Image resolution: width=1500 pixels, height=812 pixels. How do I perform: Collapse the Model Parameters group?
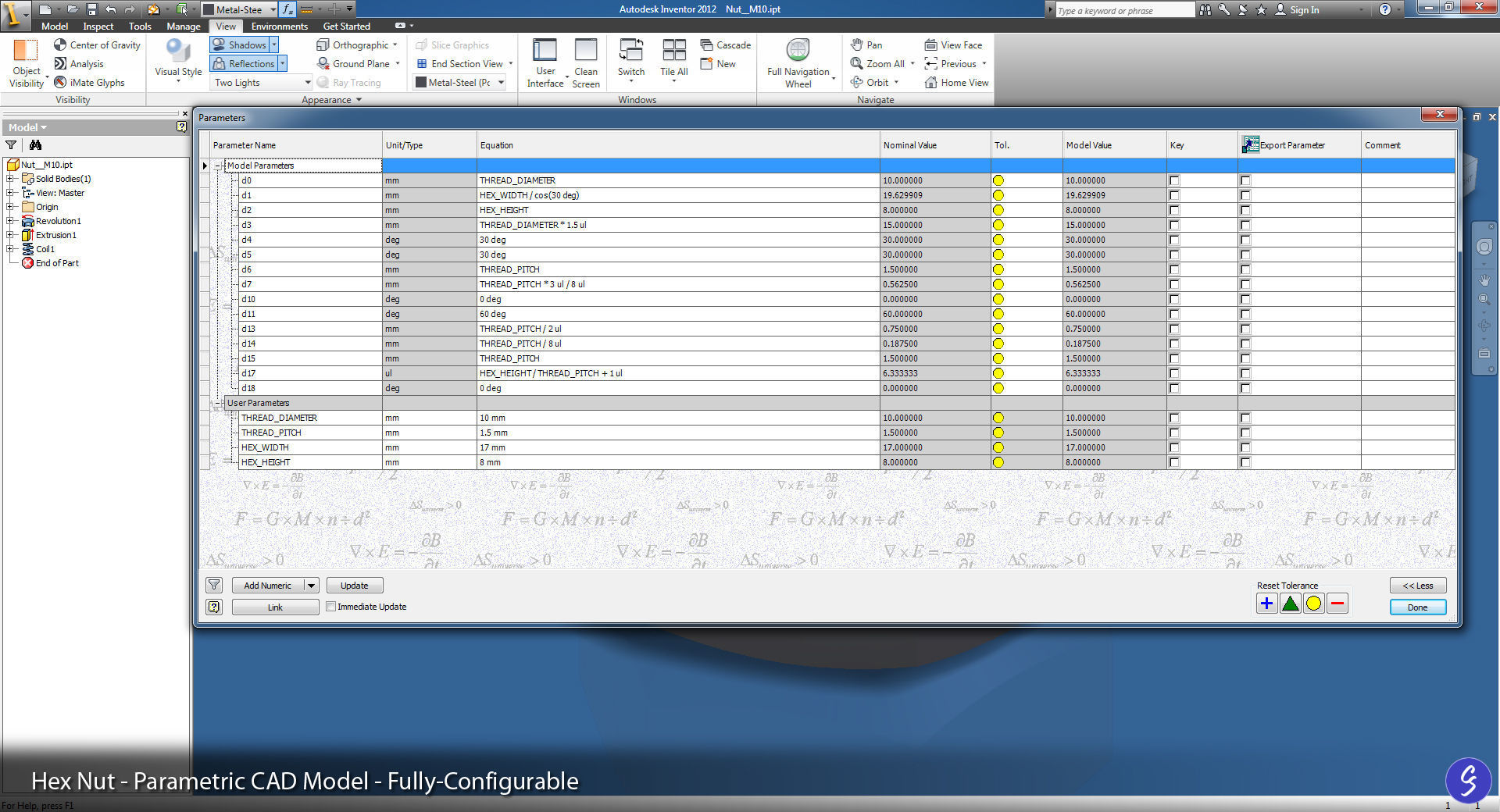(x=218, y=166)
